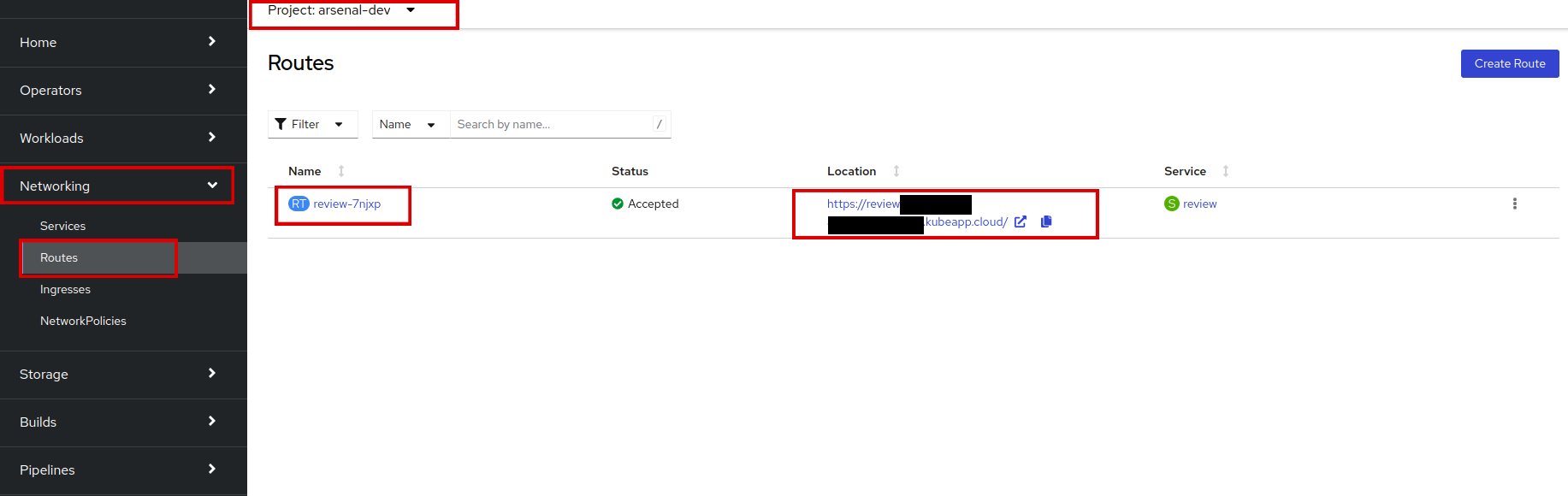
Task: Click the blue RT route badge
Action: coord(299,204)
